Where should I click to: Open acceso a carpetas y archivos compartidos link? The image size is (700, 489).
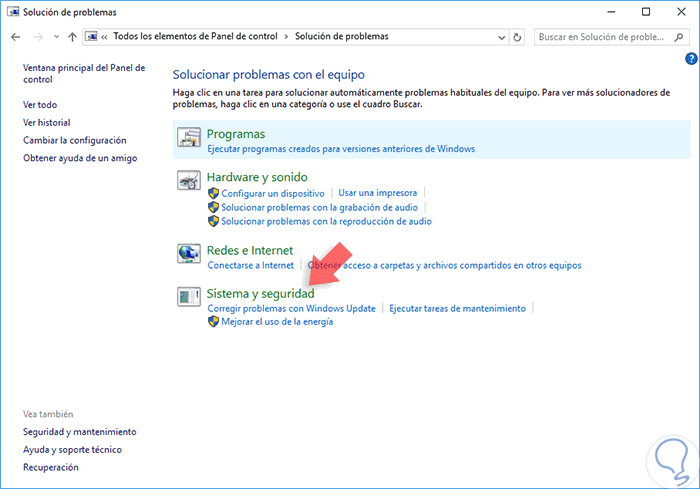coord(445,265)
